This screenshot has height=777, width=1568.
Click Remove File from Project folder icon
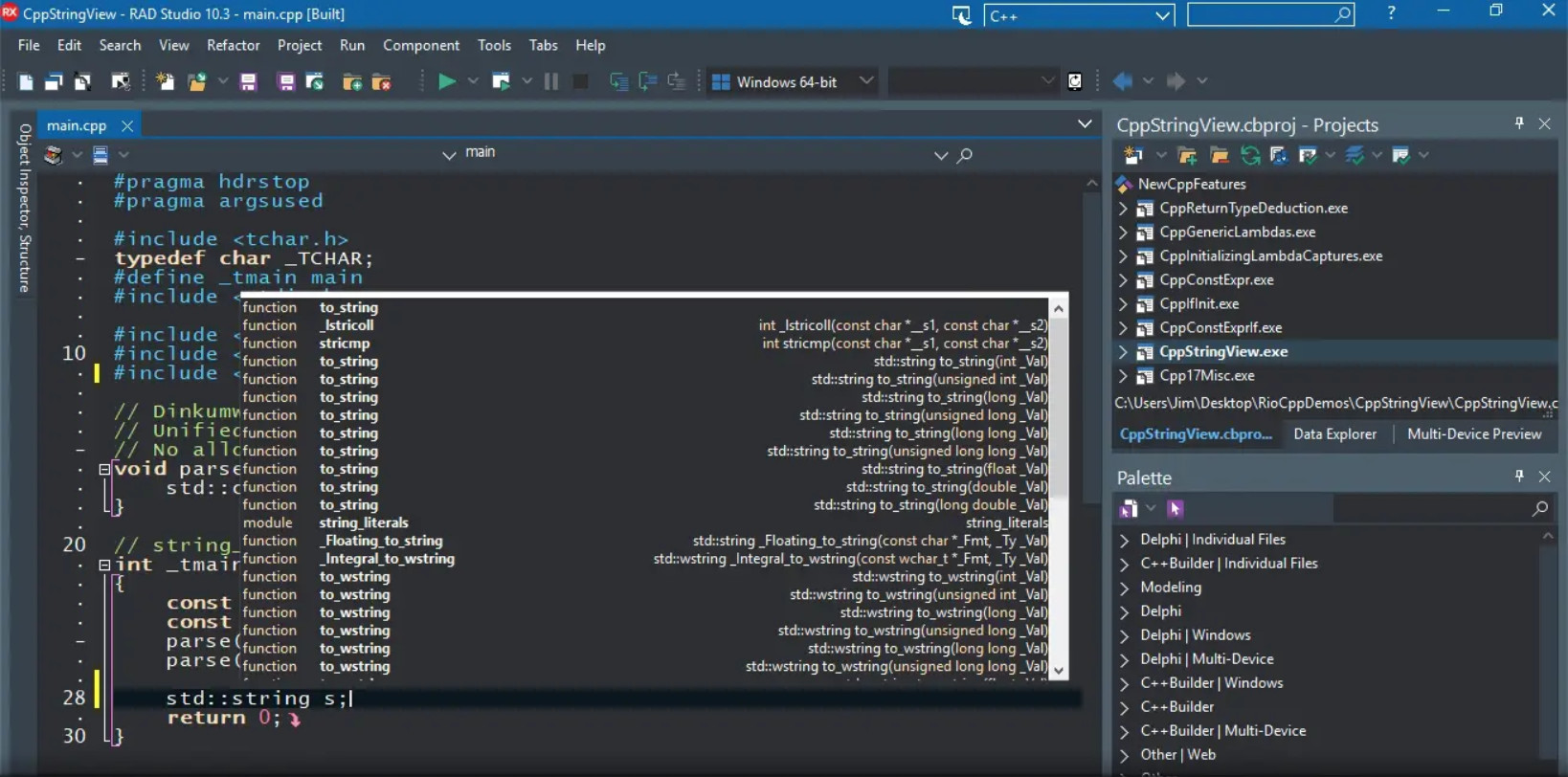tap(381, 82)
